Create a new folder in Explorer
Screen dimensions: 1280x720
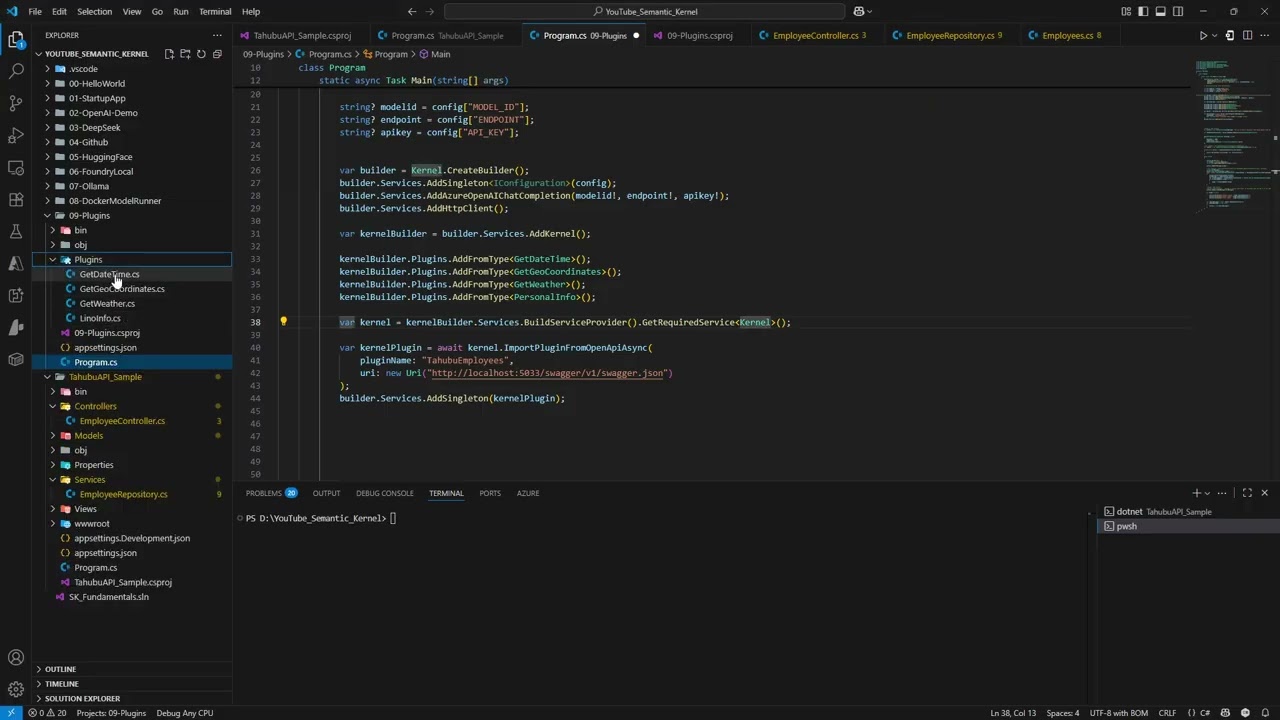pos(185,54)
